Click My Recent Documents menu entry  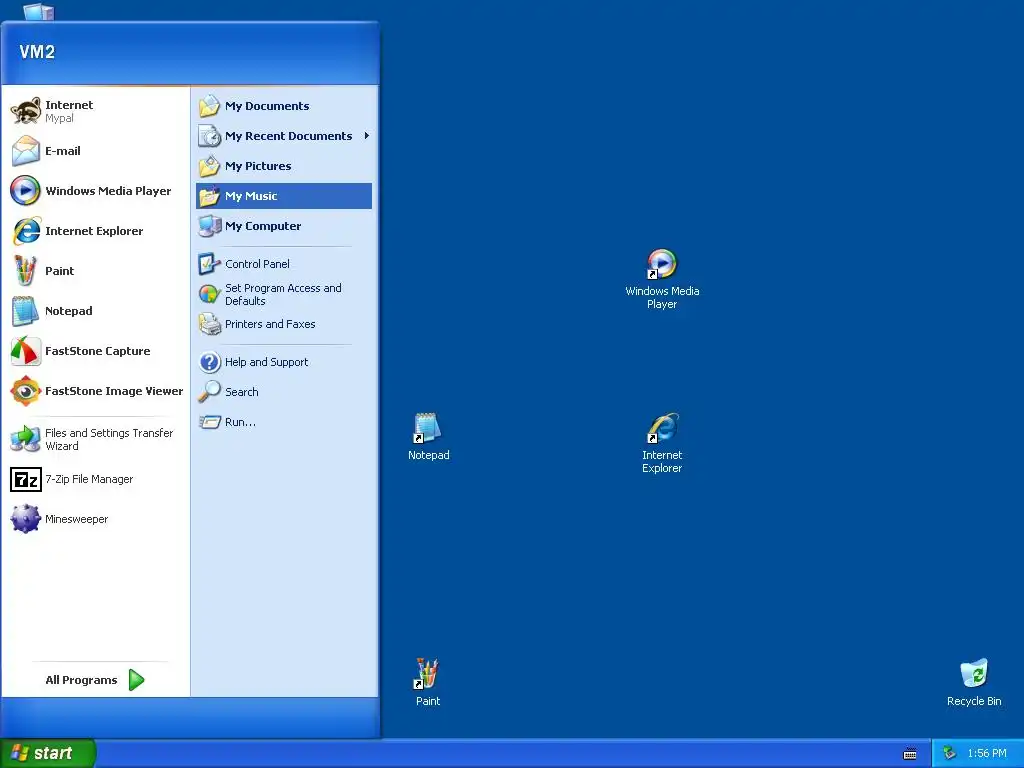283,136
